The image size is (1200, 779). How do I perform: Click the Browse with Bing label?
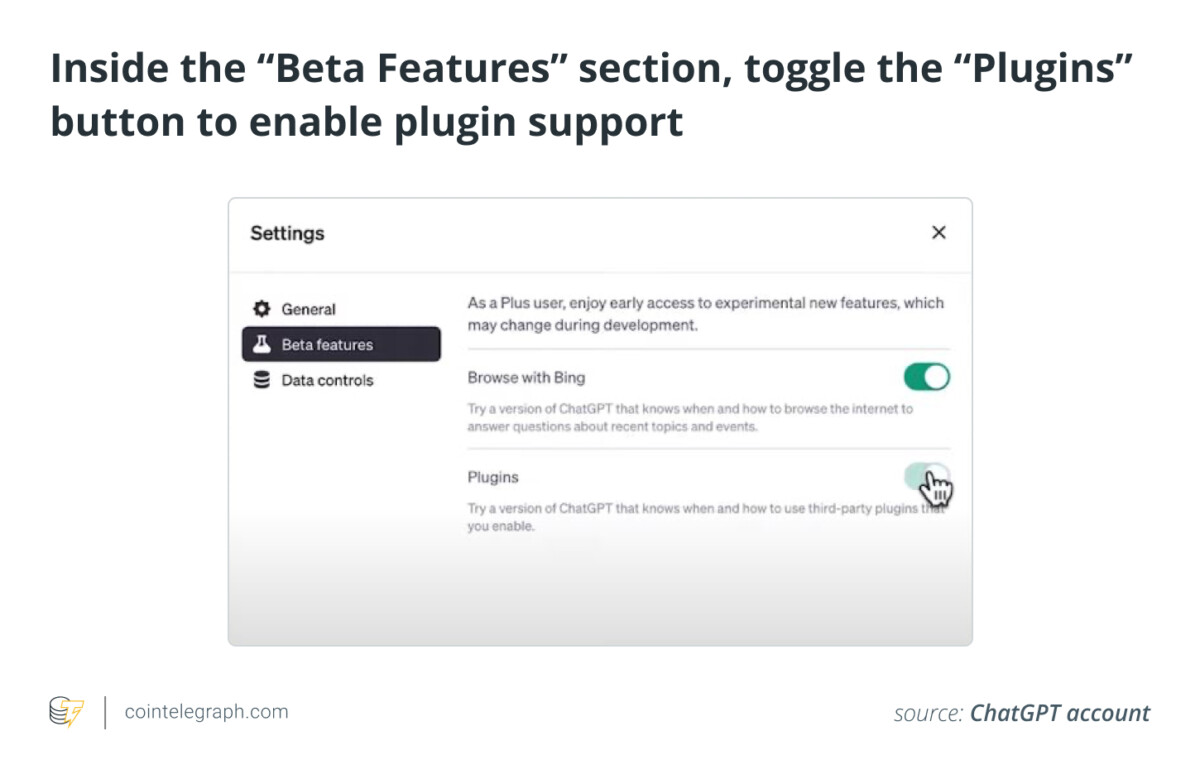(x=526, y=378)
